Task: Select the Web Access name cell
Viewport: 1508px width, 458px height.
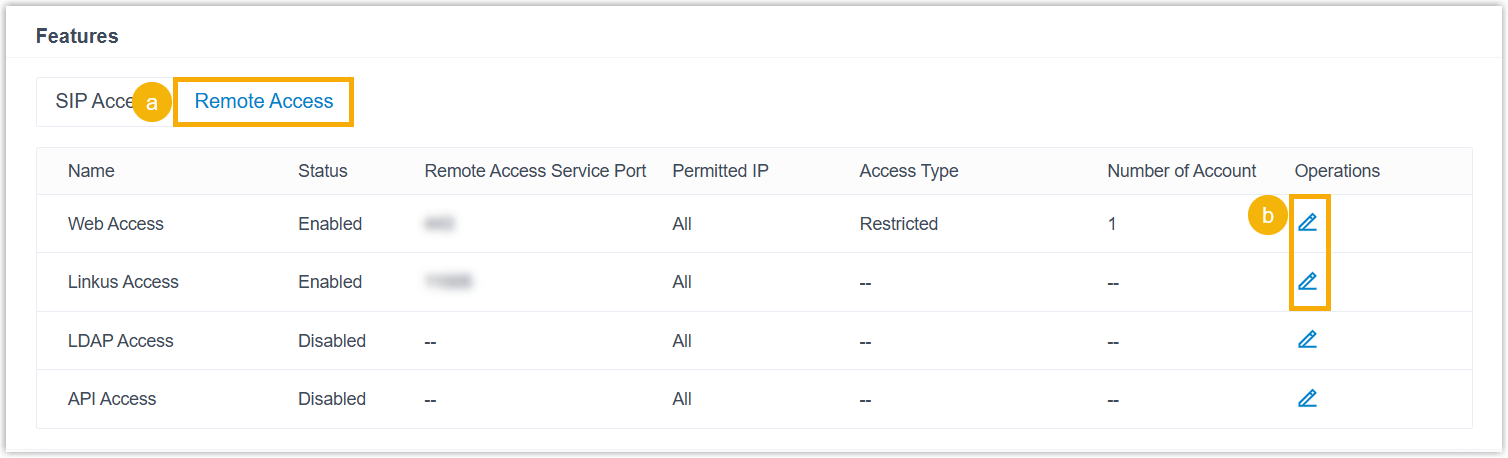Action: coord(116,224)
